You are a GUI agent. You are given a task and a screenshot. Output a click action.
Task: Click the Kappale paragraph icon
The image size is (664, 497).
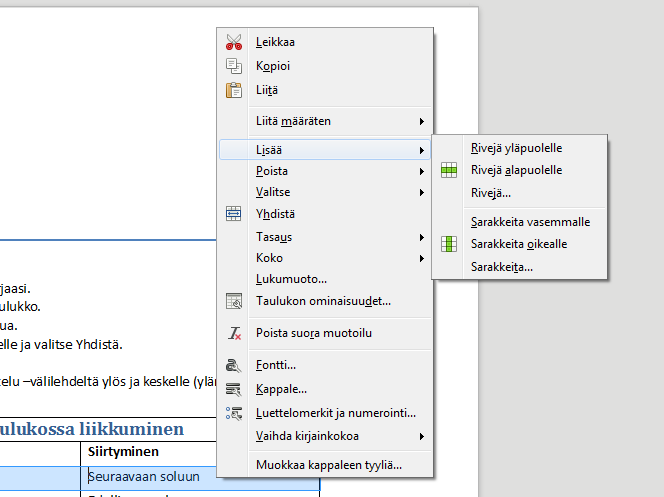click(x=233, y=389)
